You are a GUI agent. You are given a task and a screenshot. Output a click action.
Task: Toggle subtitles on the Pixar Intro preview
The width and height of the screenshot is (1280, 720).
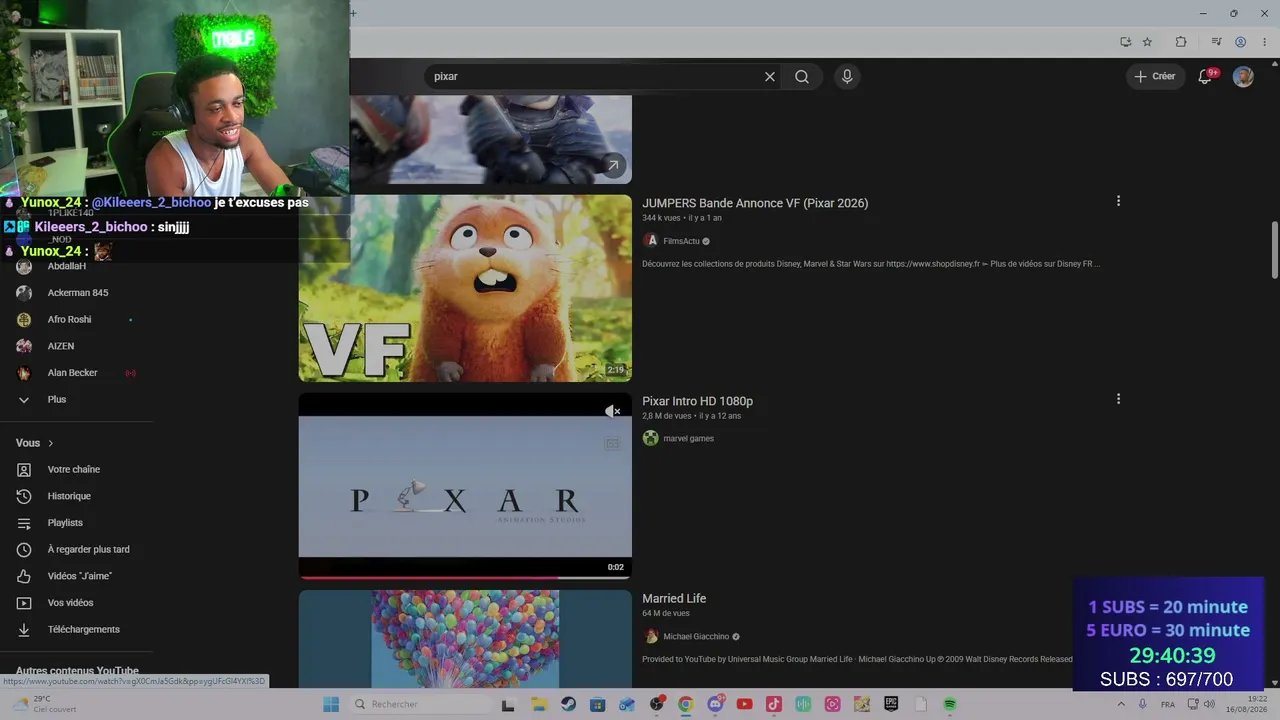(x=612, y=443)
